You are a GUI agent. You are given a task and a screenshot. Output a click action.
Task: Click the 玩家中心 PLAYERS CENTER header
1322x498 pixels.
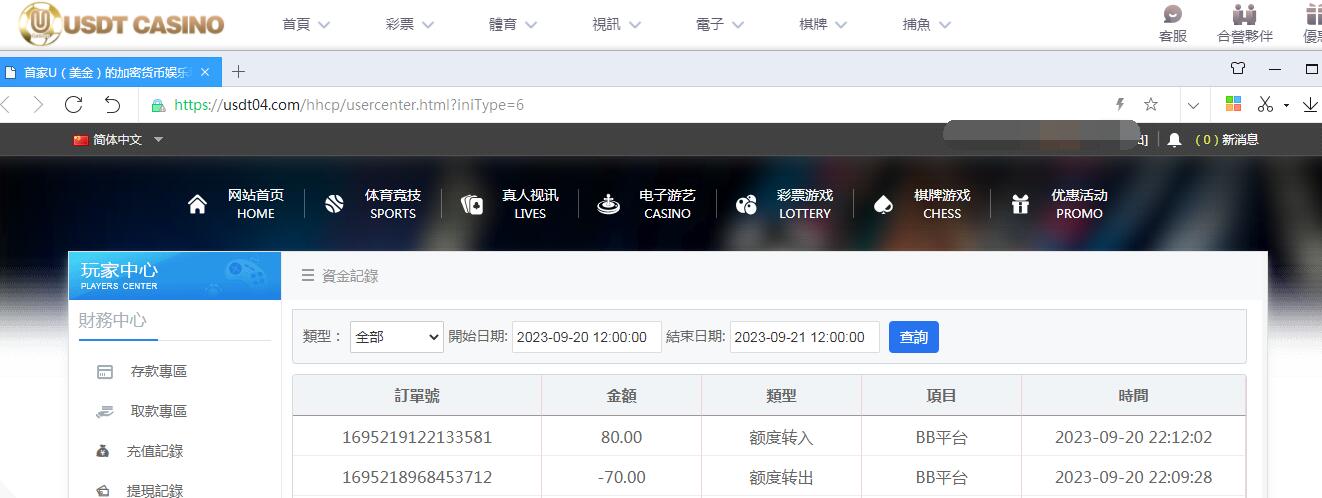175,276
